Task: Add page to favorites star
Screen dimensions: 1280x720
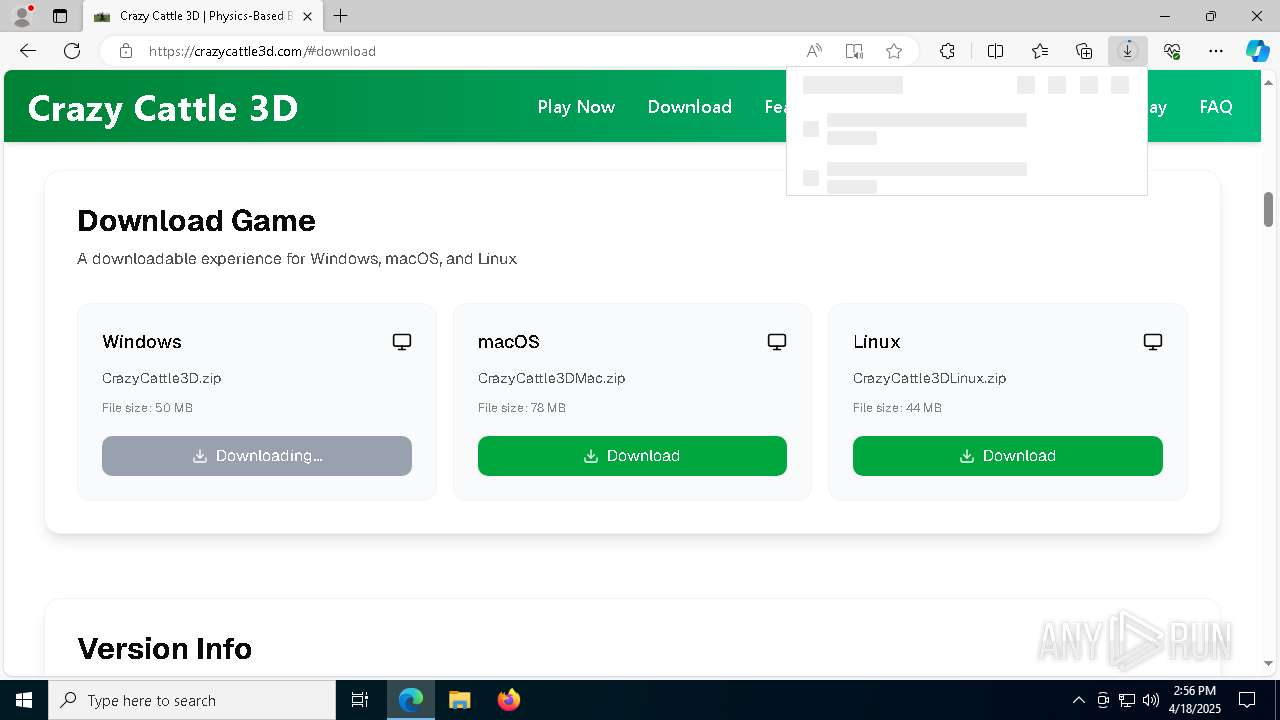Action: [x=894, y=51]
